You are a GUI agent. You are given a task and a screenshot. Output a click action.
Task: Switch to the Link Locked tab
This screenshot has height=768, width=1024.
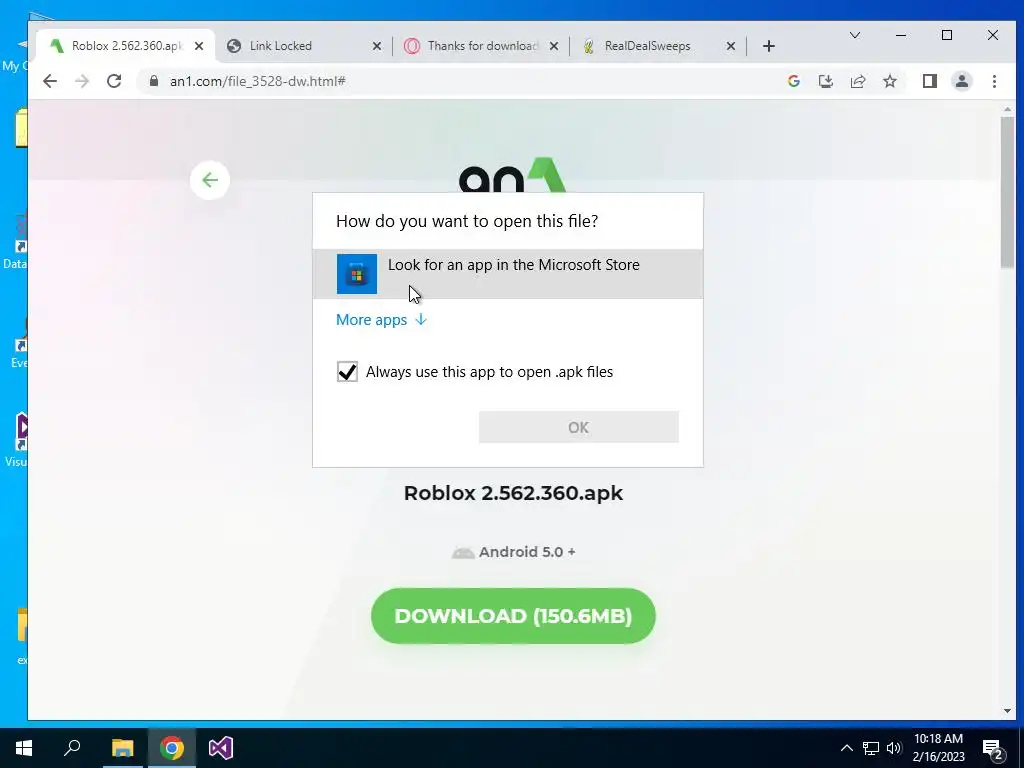304,46
